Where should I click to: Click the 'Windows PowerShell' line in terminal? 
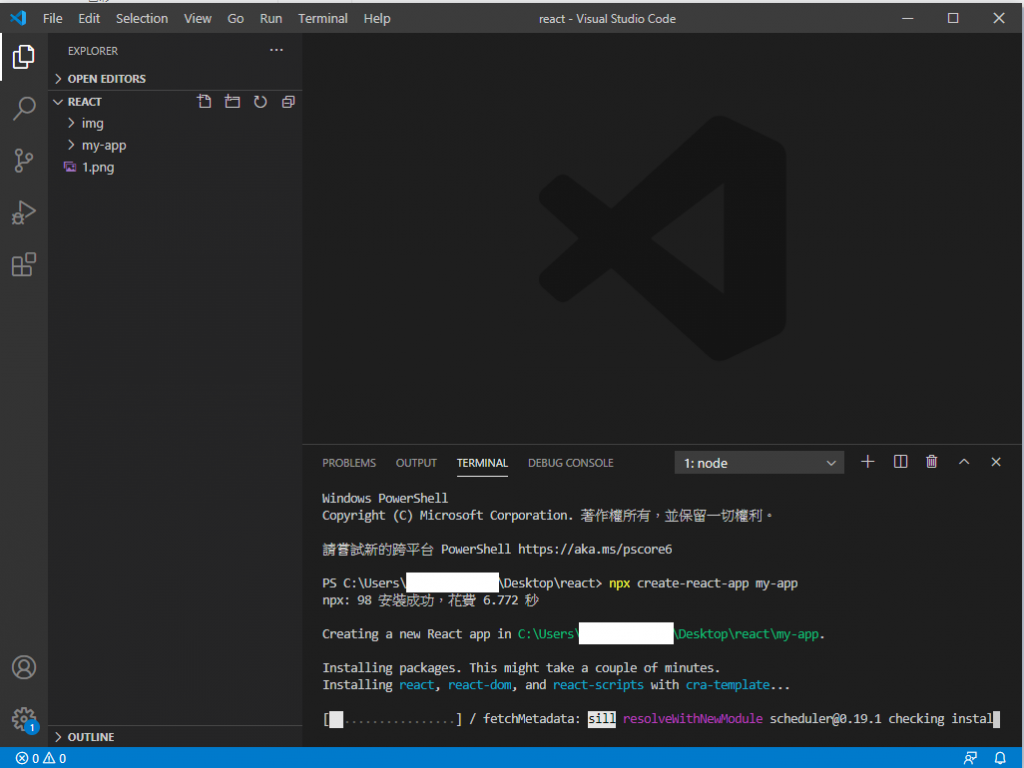pyautogui.click(x=385, y=498)
